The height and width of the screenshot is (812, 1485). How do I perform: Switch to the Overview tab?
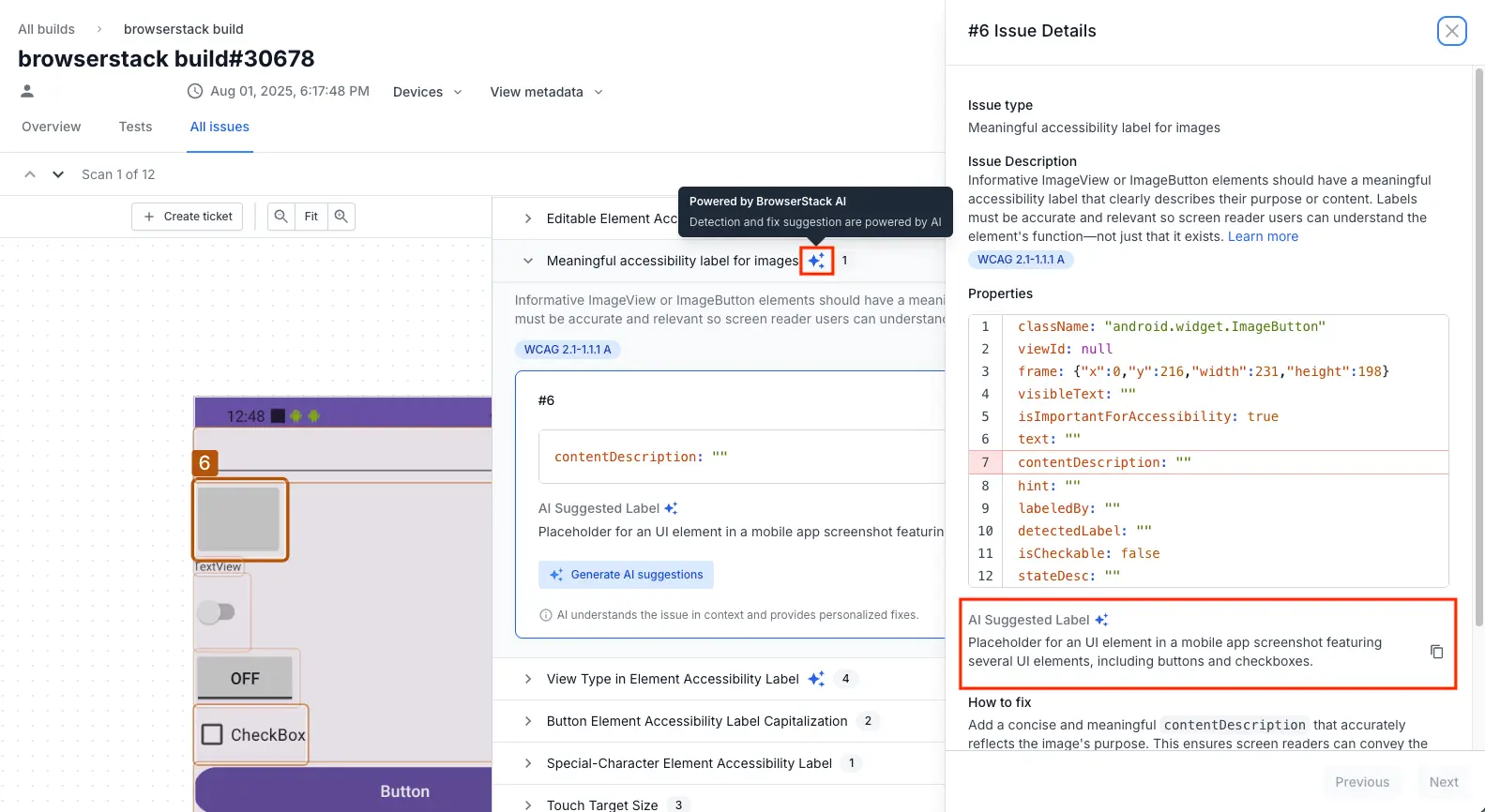(52, 127)
